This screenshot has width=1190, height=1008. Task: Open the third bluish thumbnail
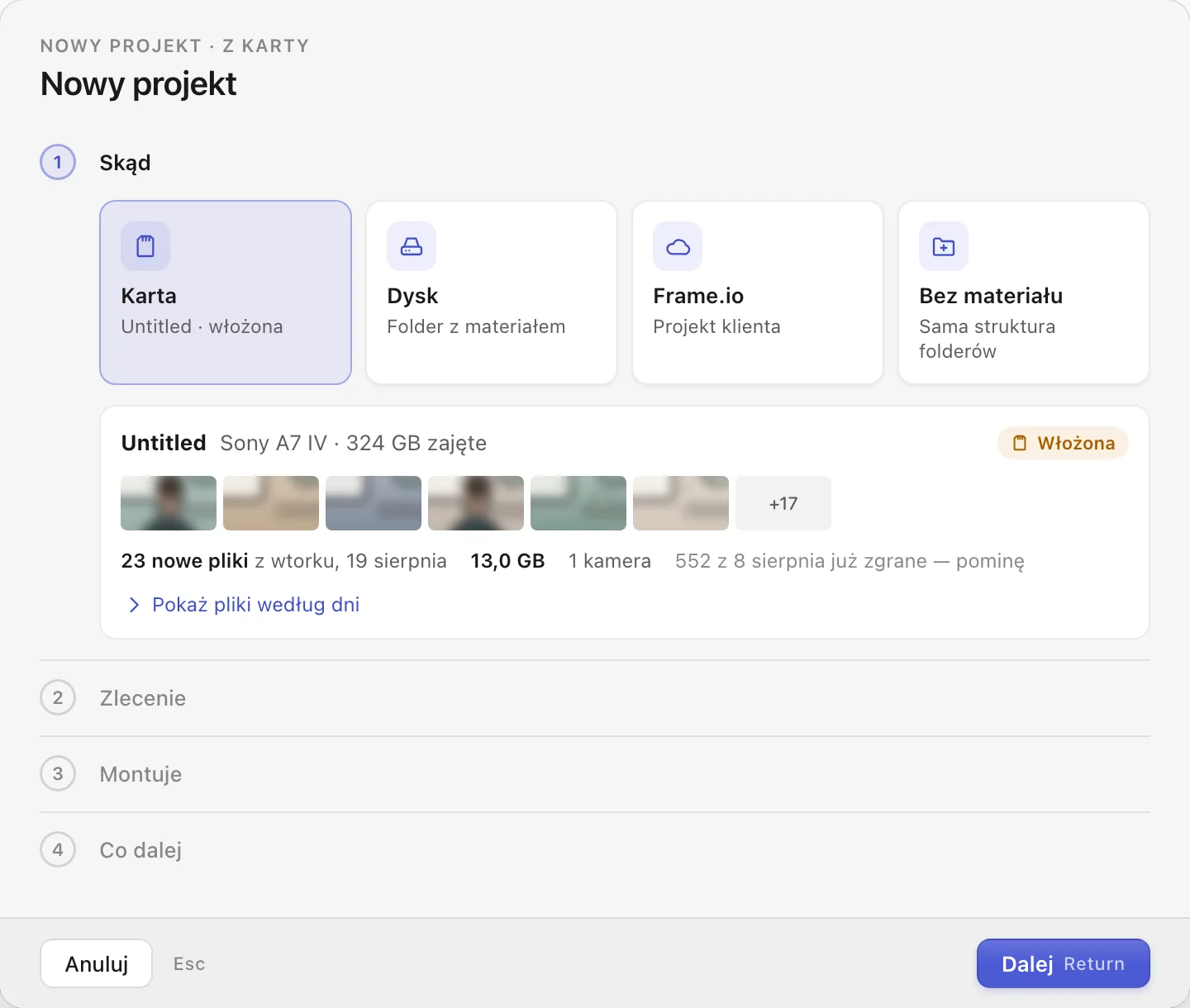tap(374, 503)
